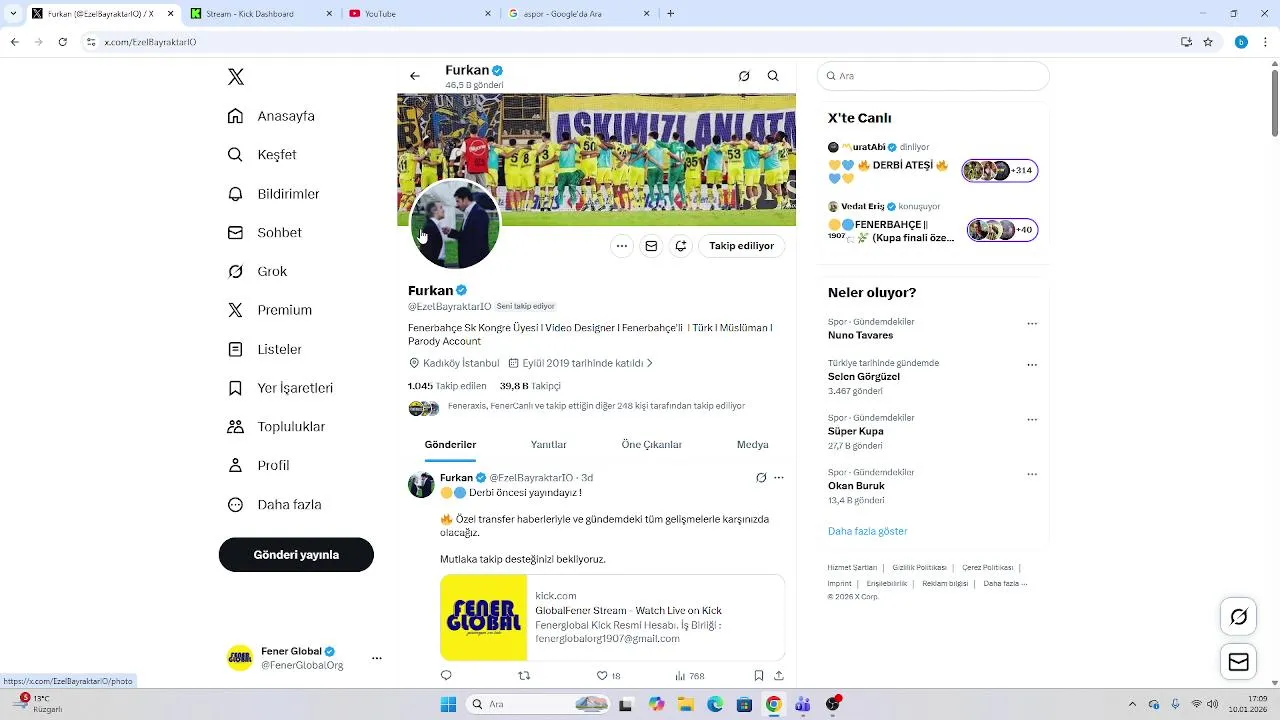The height and width of the screenshot is (720, 1280).
Task: Open Daha fazla circle icon
Action: point(235,505)
